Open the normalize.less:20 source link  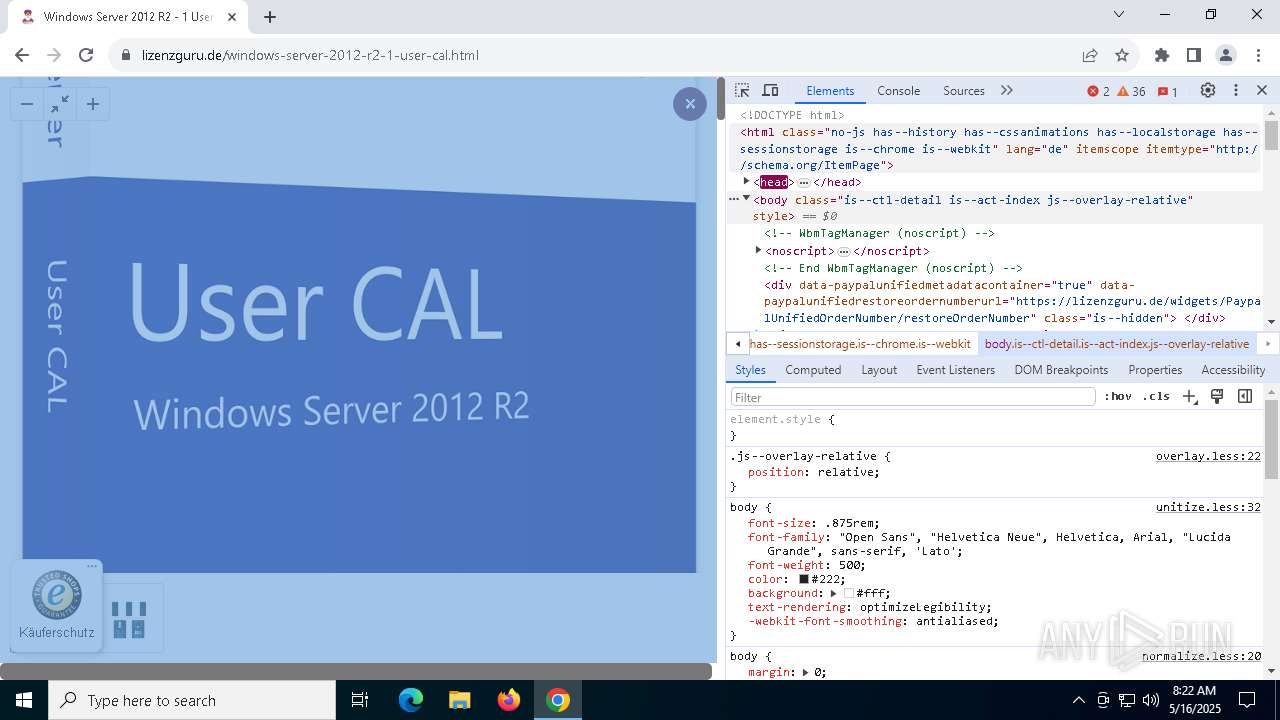pyautogui.click(x=1201, y=656)
